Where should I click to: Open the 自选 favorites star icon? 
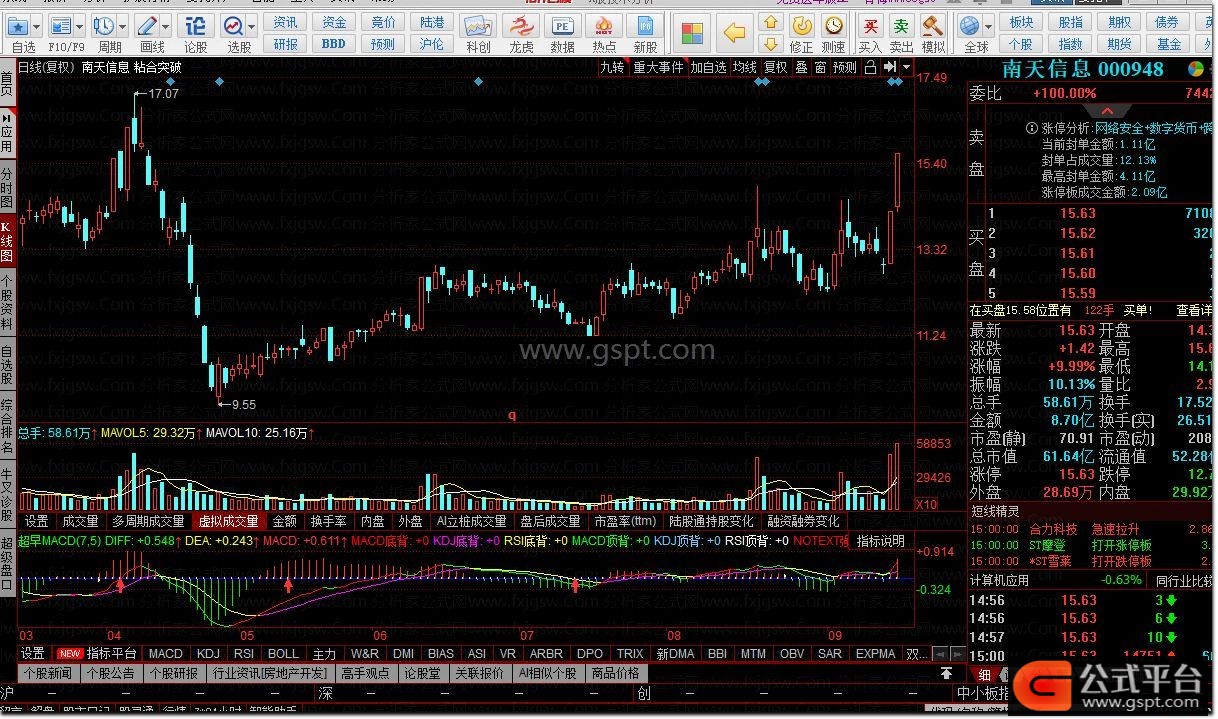(20, 26)
